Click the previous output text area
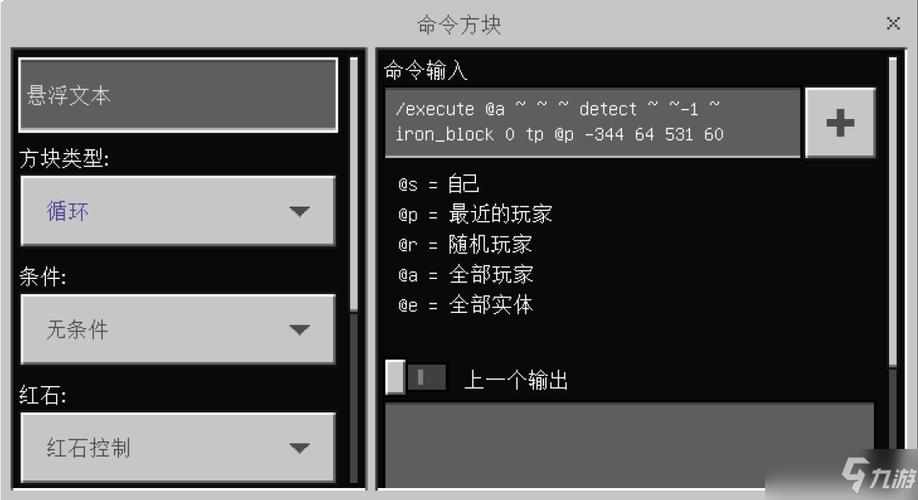This screenshot has width=918, height=500. click(x=629, y=445)
